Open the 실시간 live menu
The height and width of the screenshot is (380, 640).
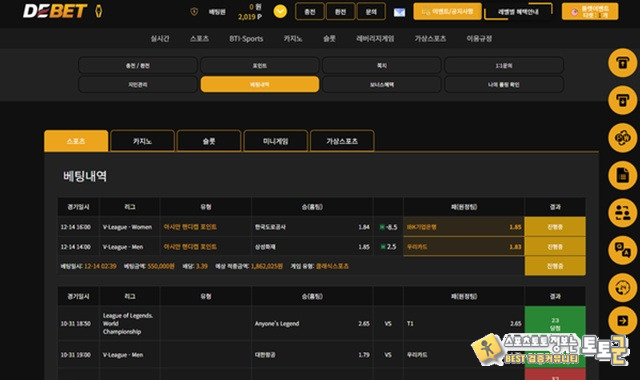pos(160,38)
